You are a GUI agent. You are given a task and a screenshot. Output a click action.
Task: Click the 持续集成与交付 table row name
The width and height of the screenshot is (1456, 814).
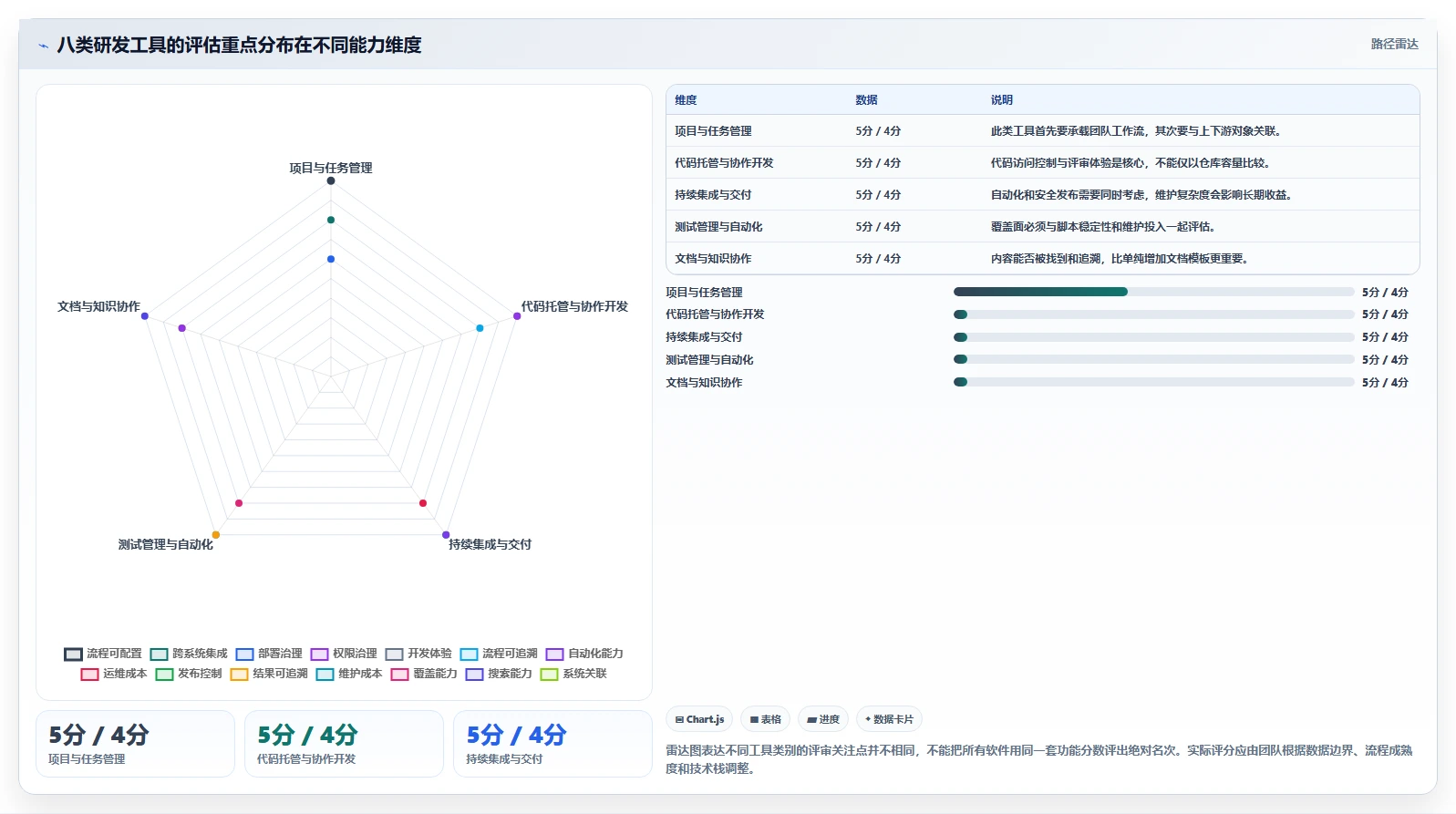click(x=713, y=195)
